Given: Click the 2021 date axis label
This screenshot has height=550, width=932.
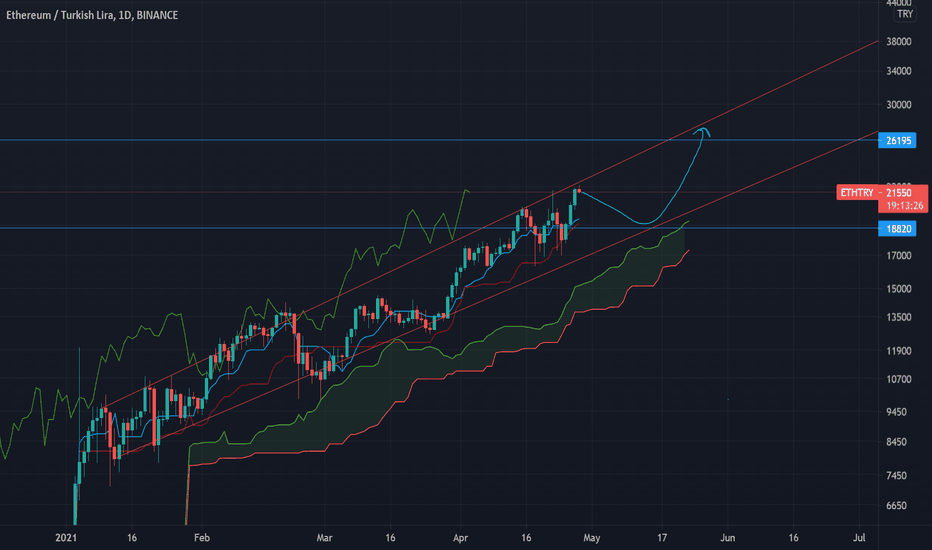Looking at the screenshot, I should (x=66, y=538).
